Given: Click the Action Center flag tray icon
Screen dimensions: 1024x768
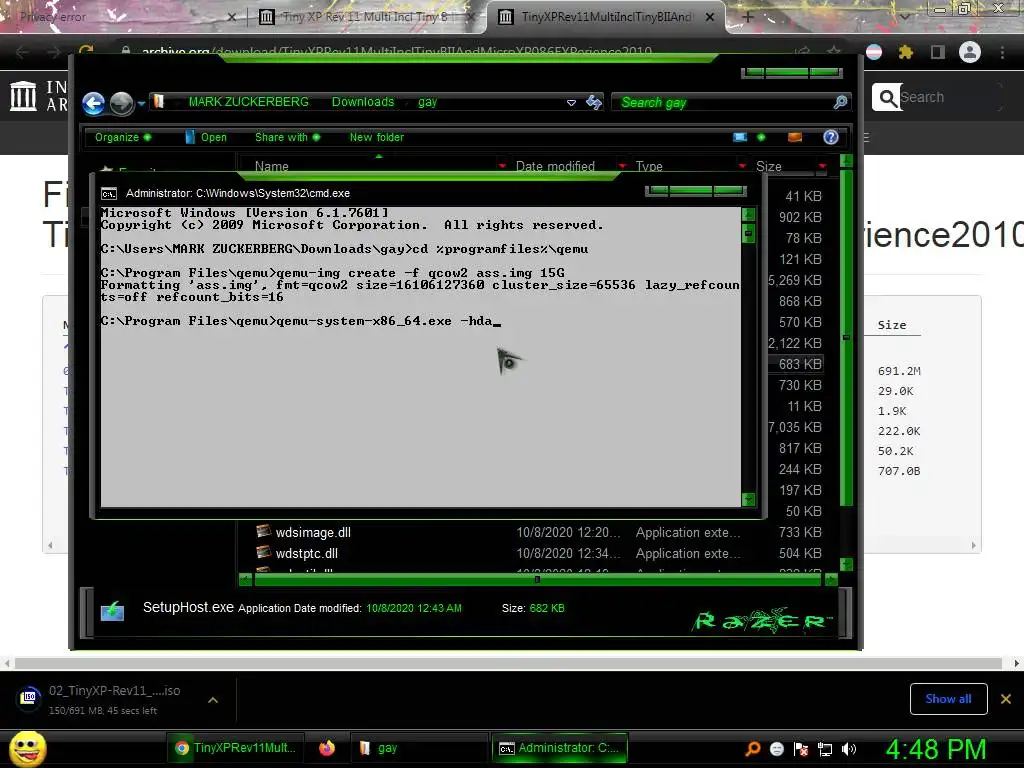Looking at the screenshot, I should coord(801,749).
